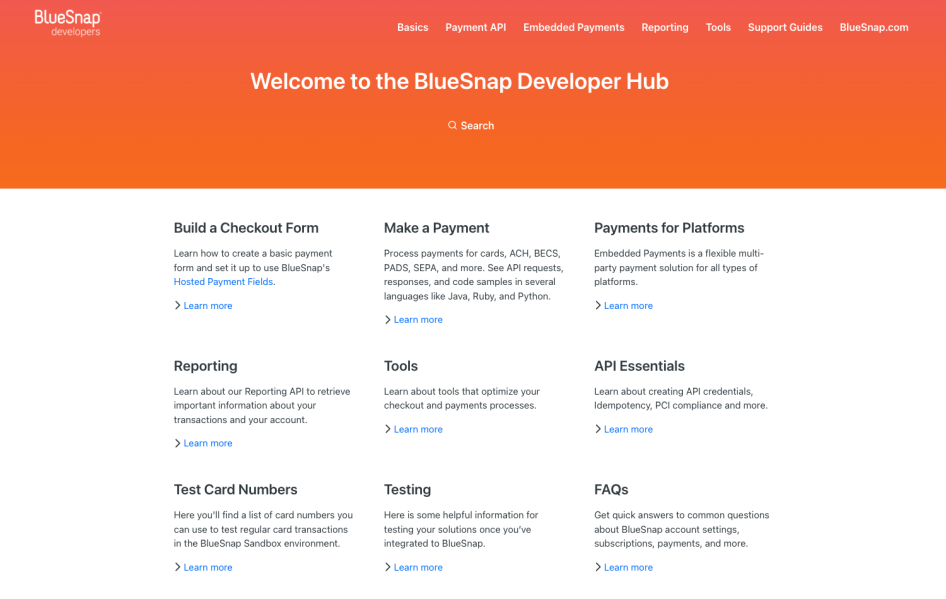The width and height of the screenshot is (946, 599).
Task: Click the magnifying glass search icon
Action: (x=452, y=125)
